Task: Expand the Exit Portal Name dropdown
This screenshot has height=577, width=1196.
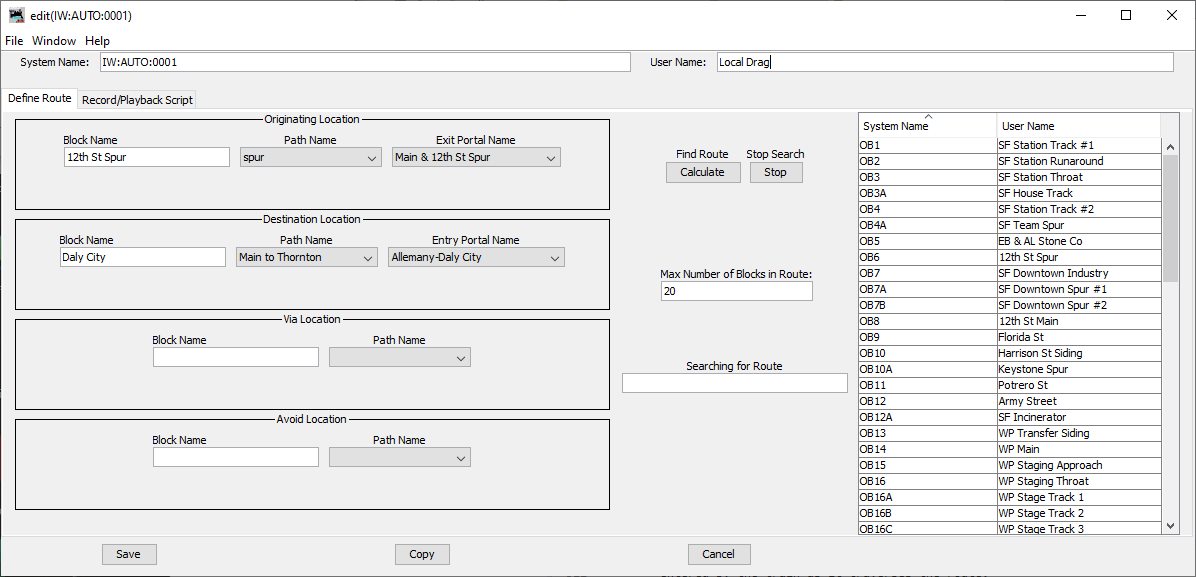Action: 476,158
